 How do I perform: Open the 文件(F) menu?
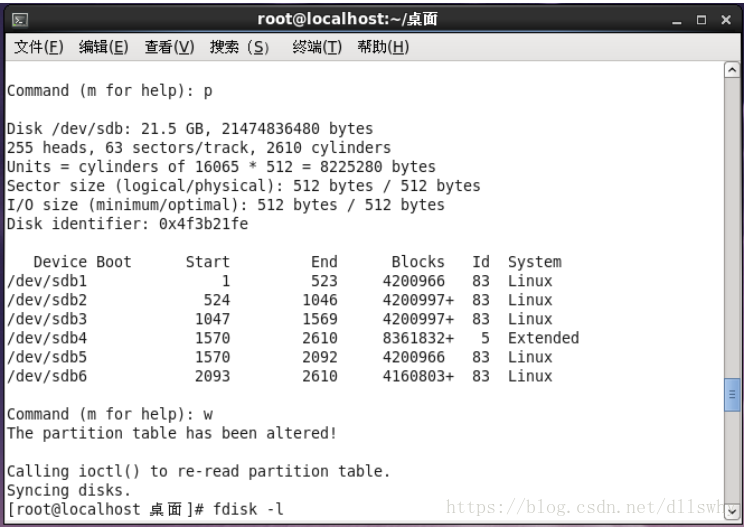pos(39,47)
